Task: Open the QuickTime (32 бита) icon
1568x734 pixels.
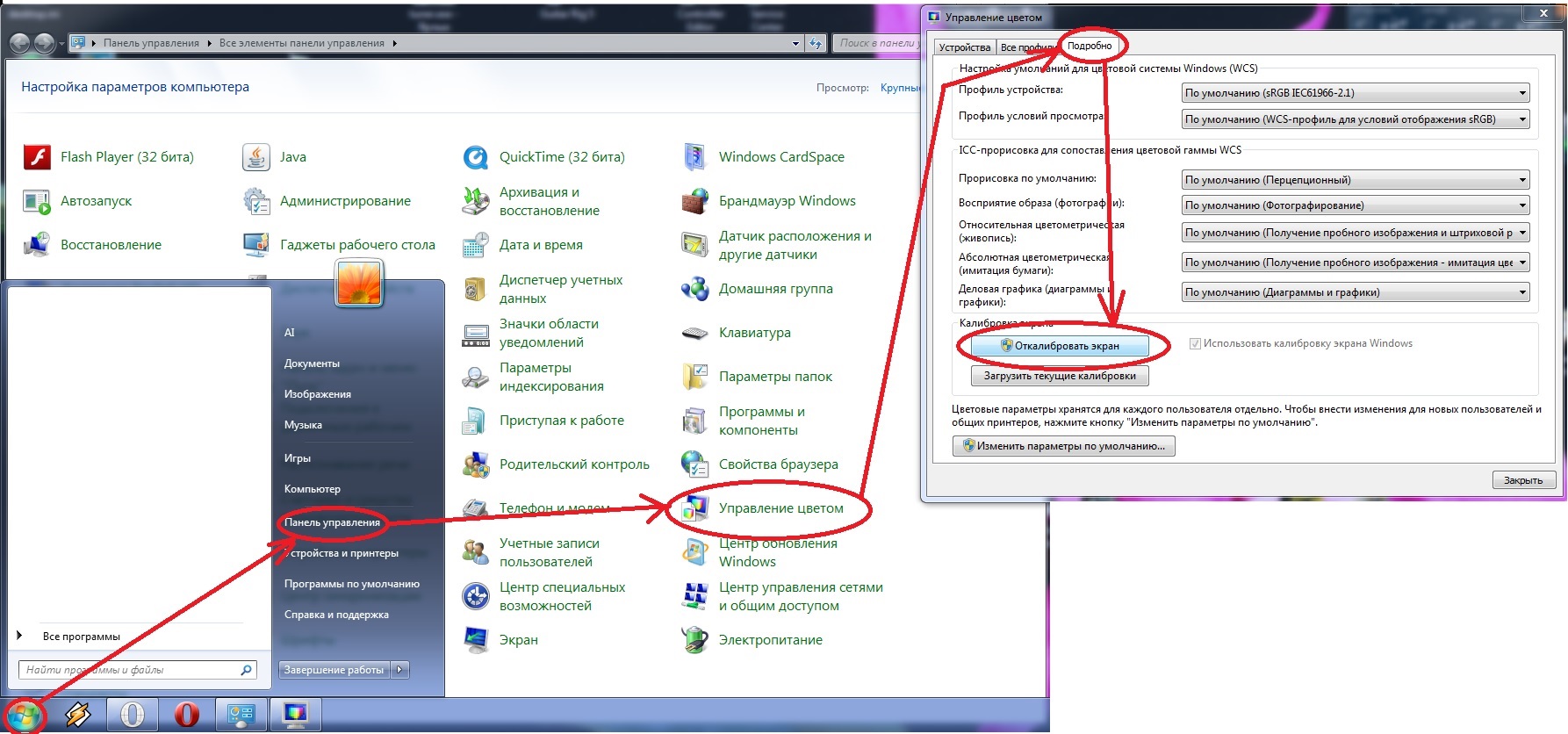Action: tap(476, 157)
